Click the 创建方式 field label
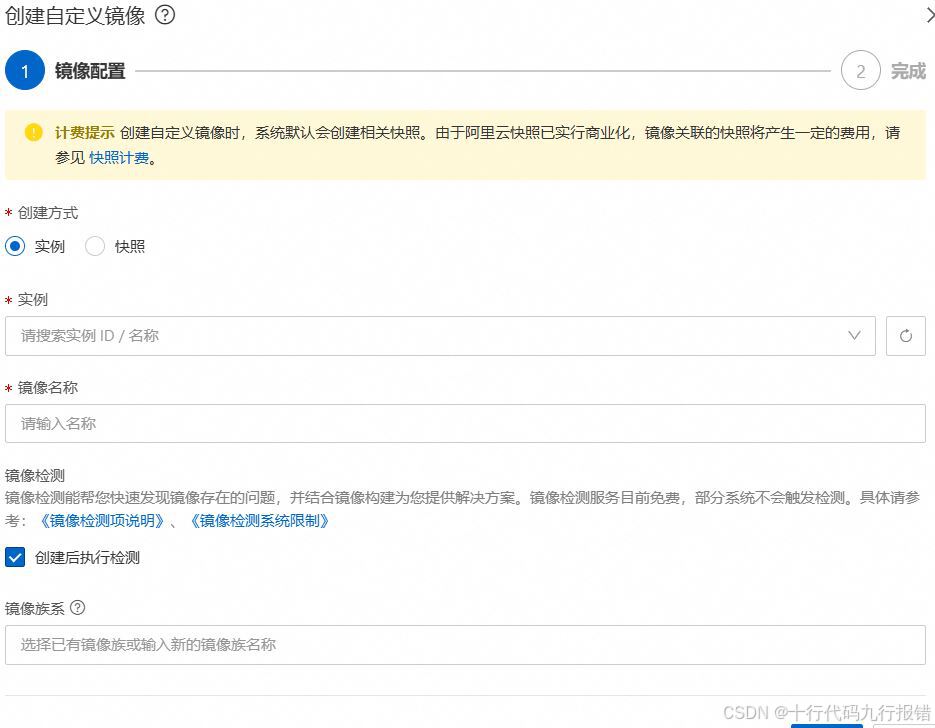Screen dimensions: 935x728 [x=48, y=213]
